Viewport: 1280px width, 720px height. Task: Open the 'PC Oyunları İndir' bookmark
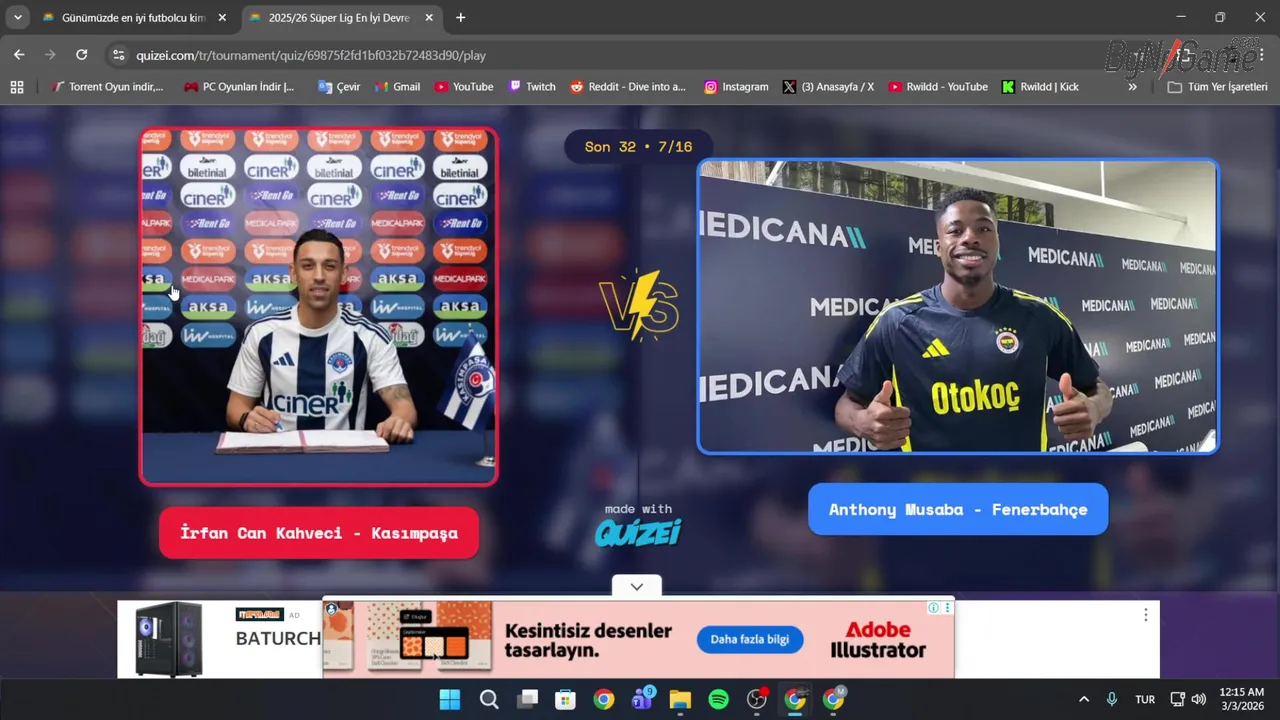(238, 87)
